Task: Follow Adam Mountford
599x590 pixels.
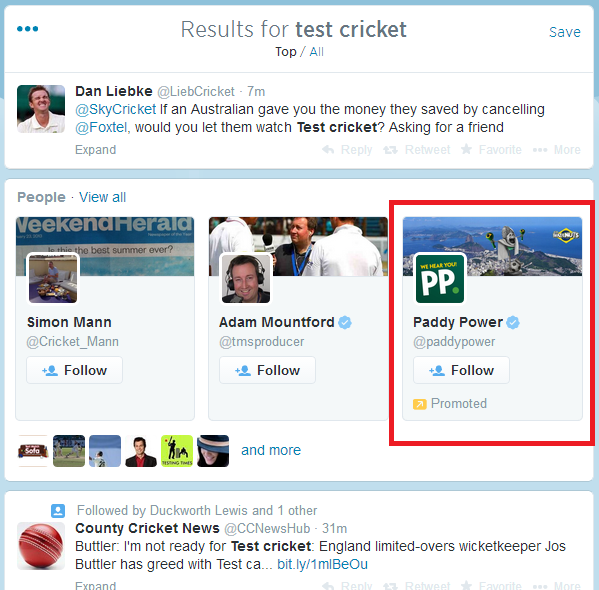Action: pyautogui.click(x=267, y=370)
